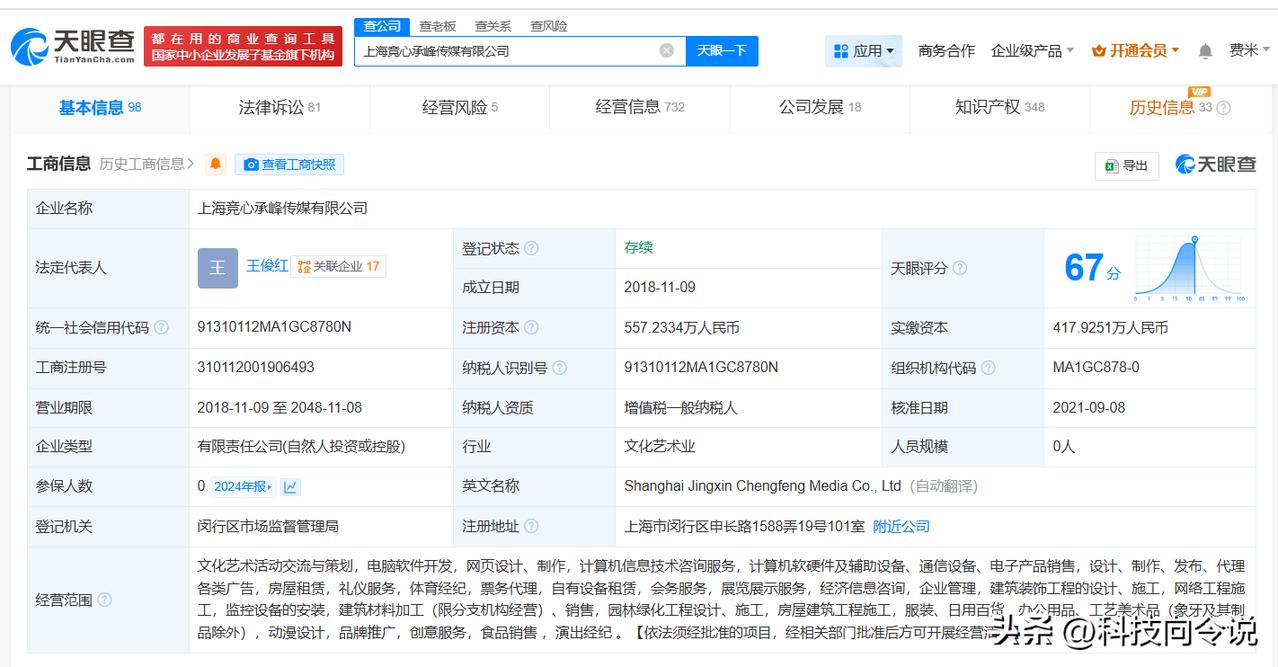Clear the search box text
This screenshot has width=1278, height=667.
point(666,51)
